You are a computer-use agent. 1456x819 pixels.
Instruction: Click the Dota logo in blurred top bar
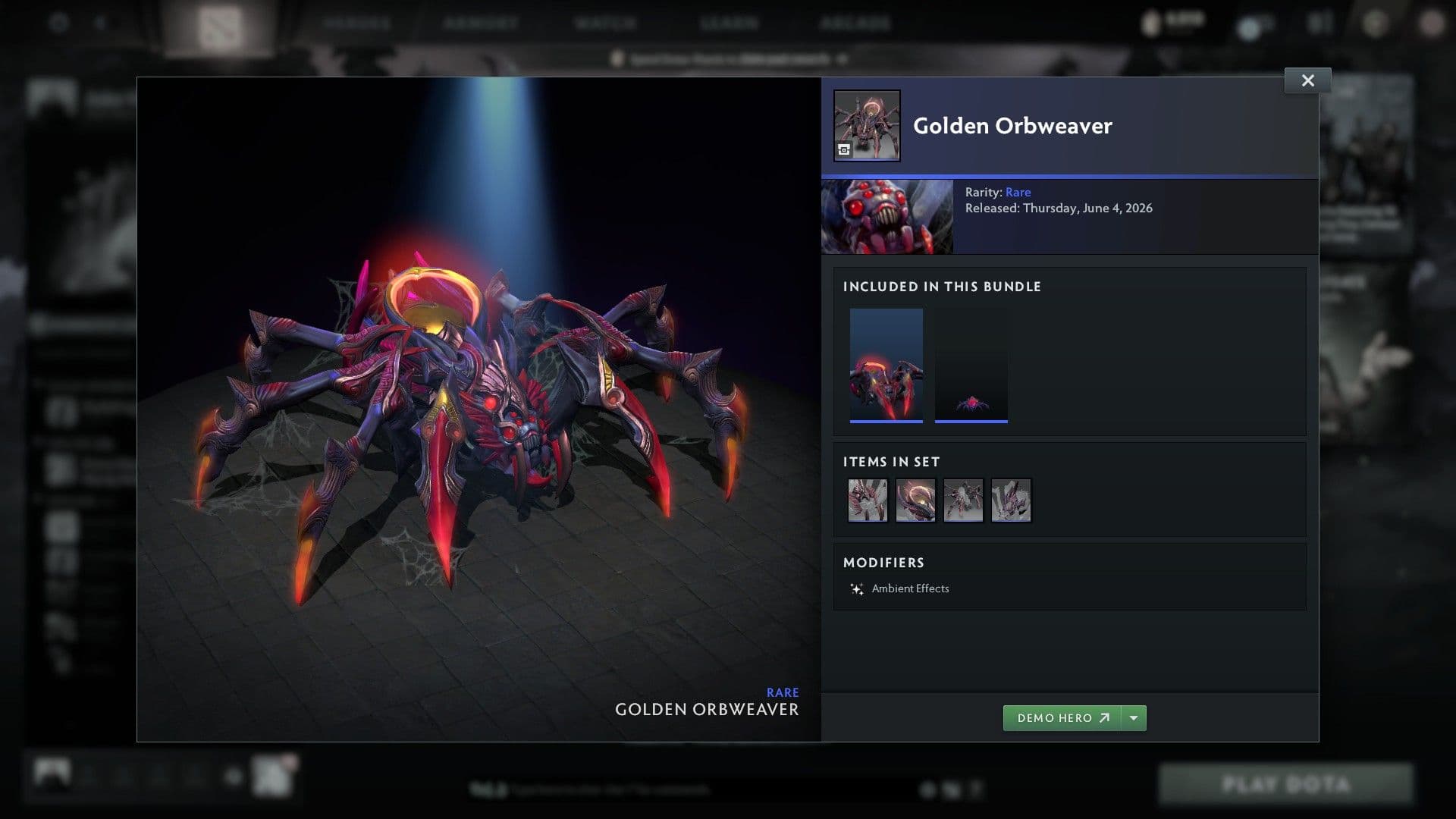point(220,28)
